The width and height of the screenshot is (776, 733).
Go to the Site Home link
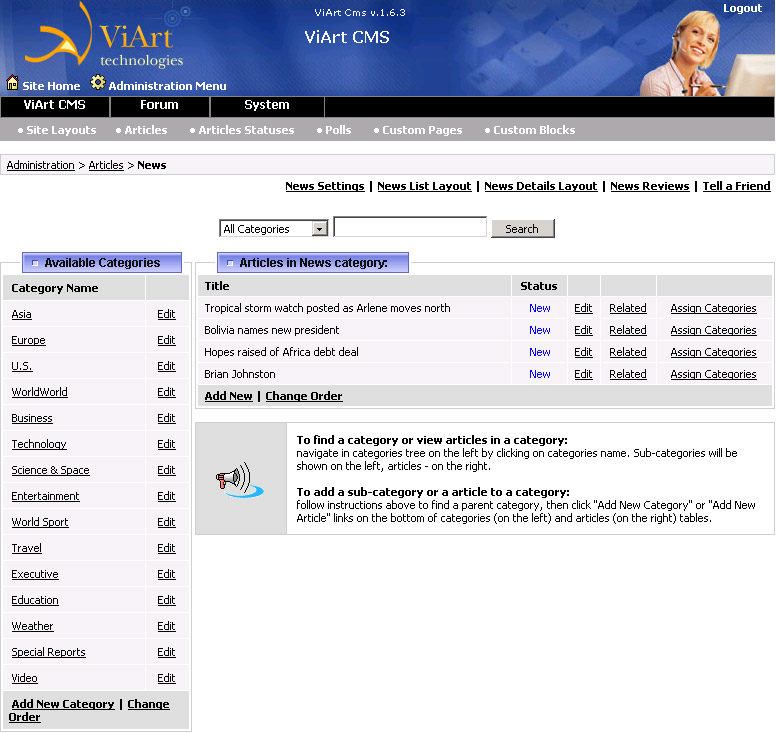[51, 86]
